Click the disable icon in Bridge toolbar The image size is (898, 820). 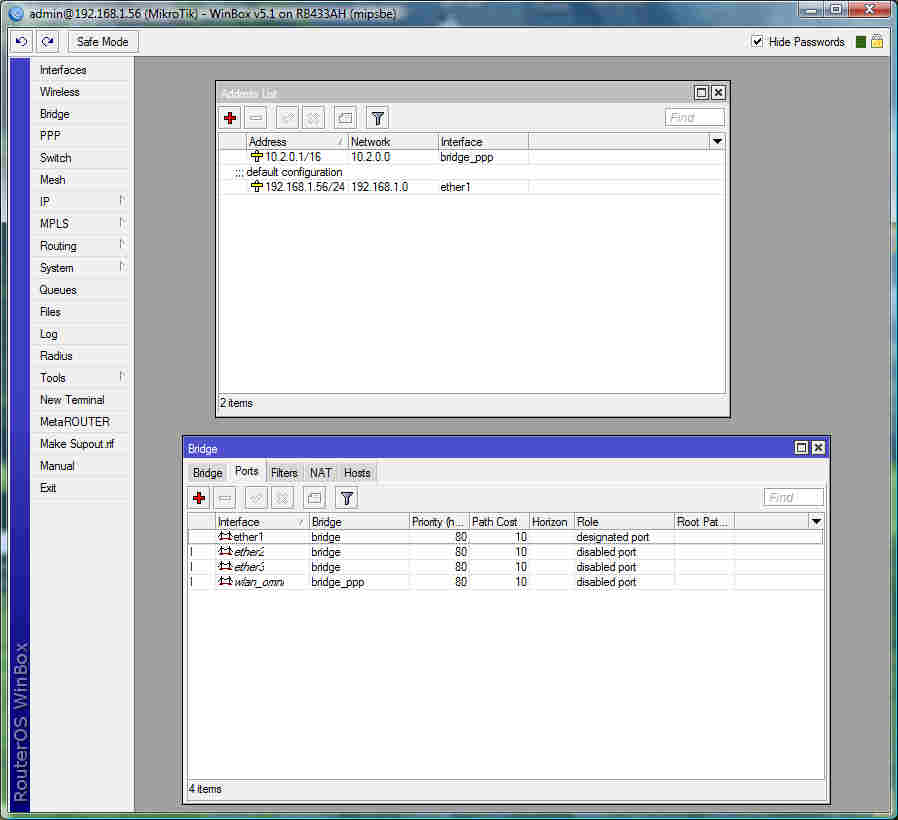[x=282, y=498]
